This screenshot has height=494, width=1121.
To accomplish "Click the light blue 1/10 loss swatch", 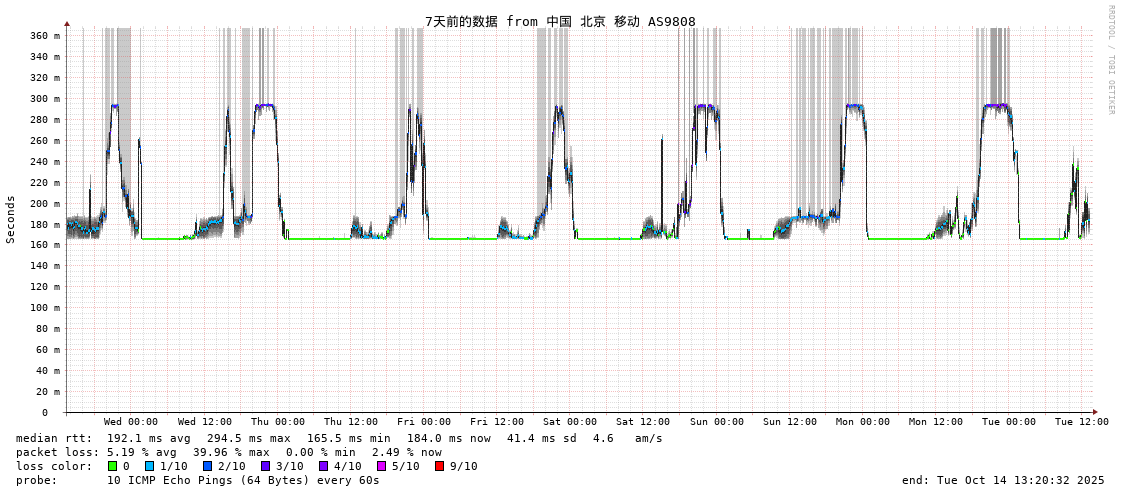I will click(150, 466).
